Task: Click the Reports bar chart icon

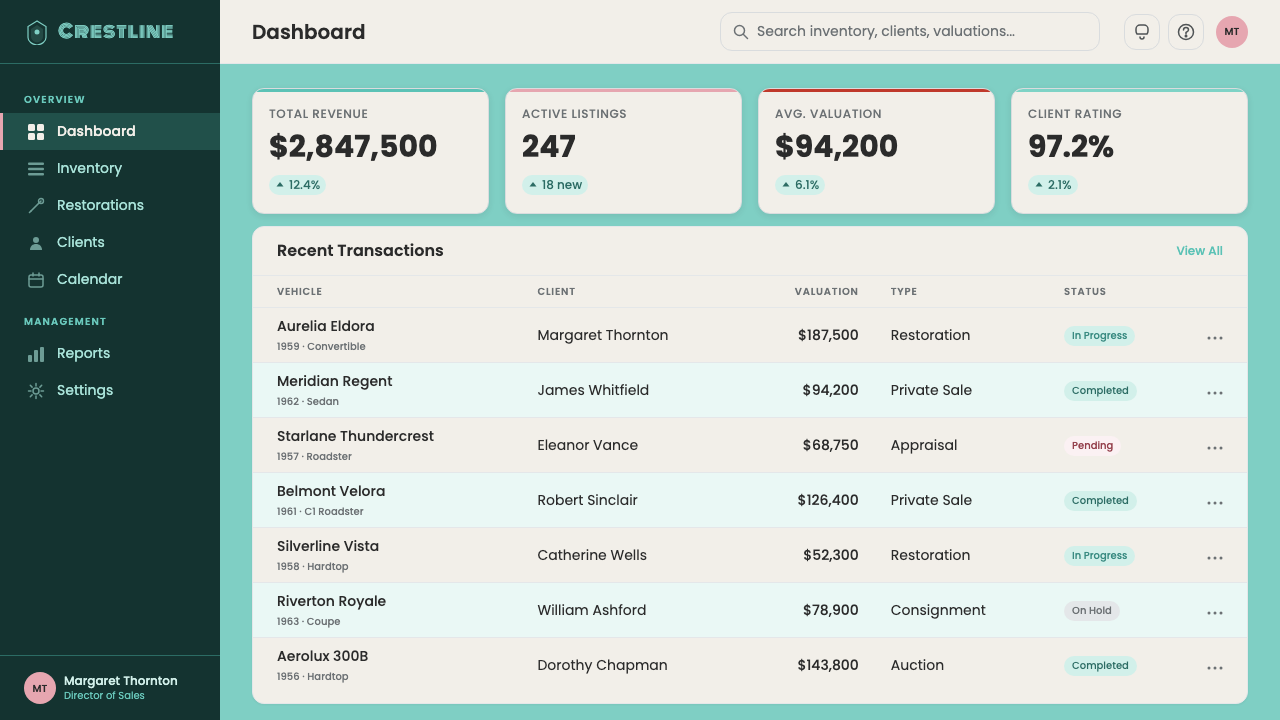Action: coord(36,353)
